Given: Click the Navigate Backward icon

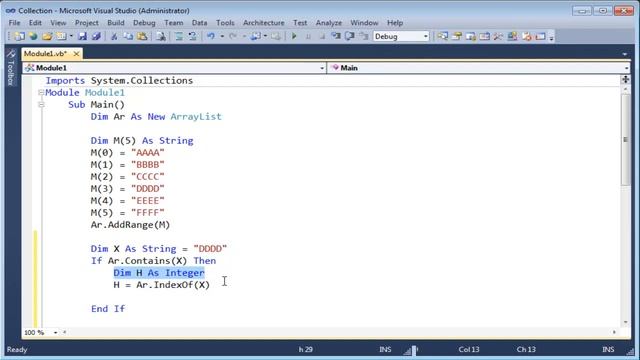Looking at the screenshot, I should coord(256,36).
